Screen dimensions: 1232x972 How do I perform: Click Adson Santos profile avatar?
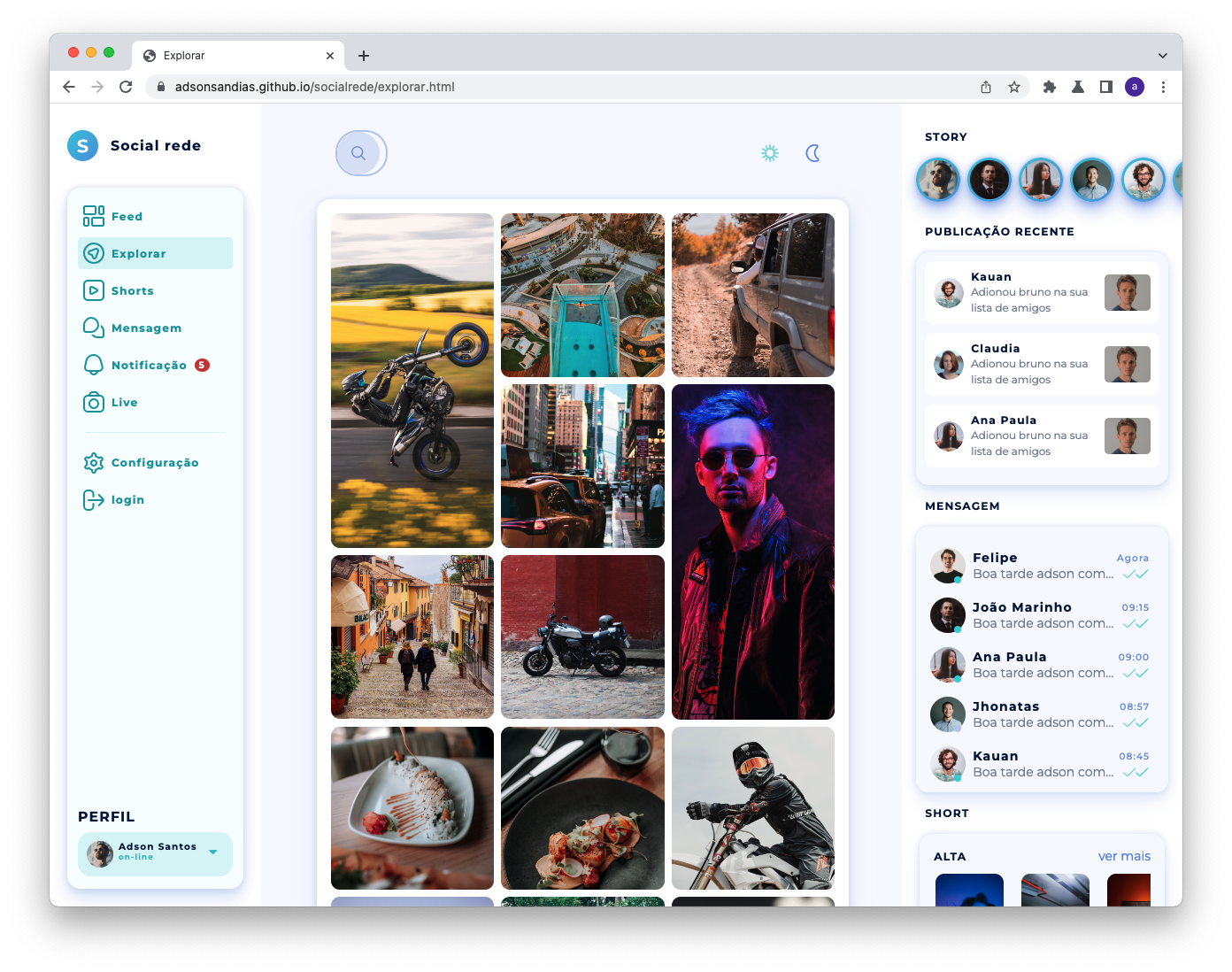tap(100, 853)
